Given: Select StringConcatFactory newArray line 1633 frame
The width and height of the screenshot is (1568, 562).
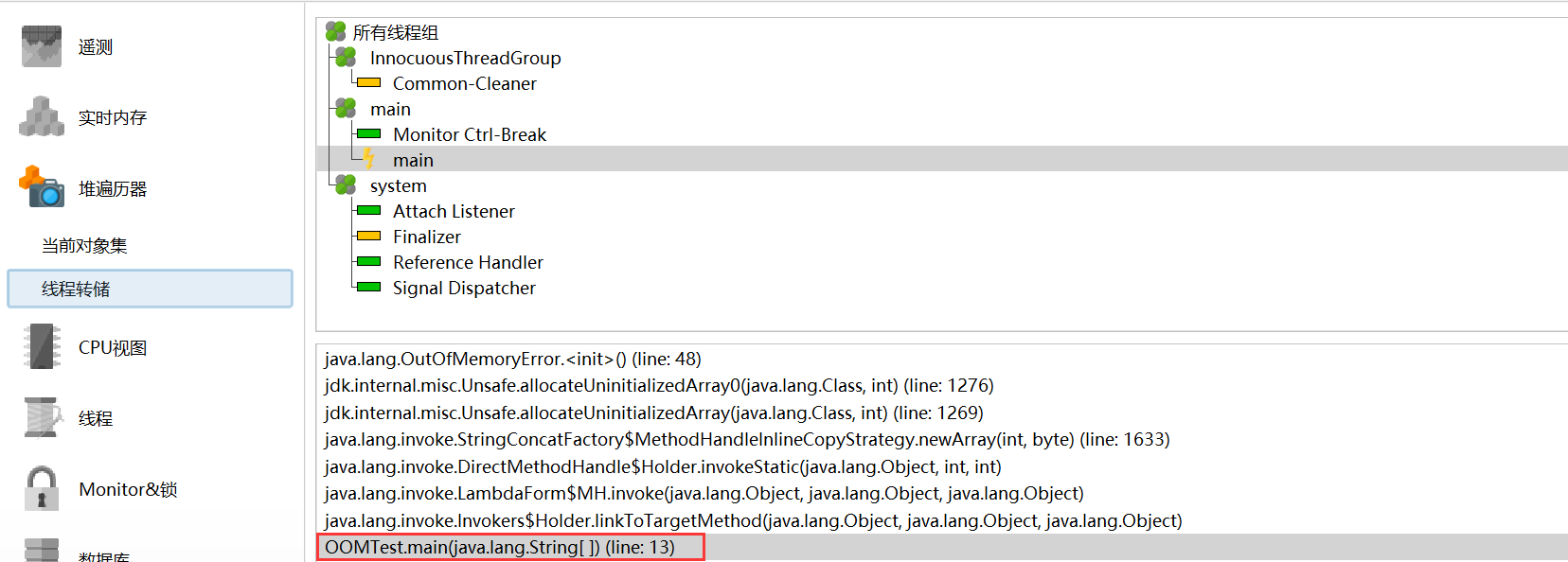Looking at the screenshot, I should pyautogui.click(x=747, y=440).
